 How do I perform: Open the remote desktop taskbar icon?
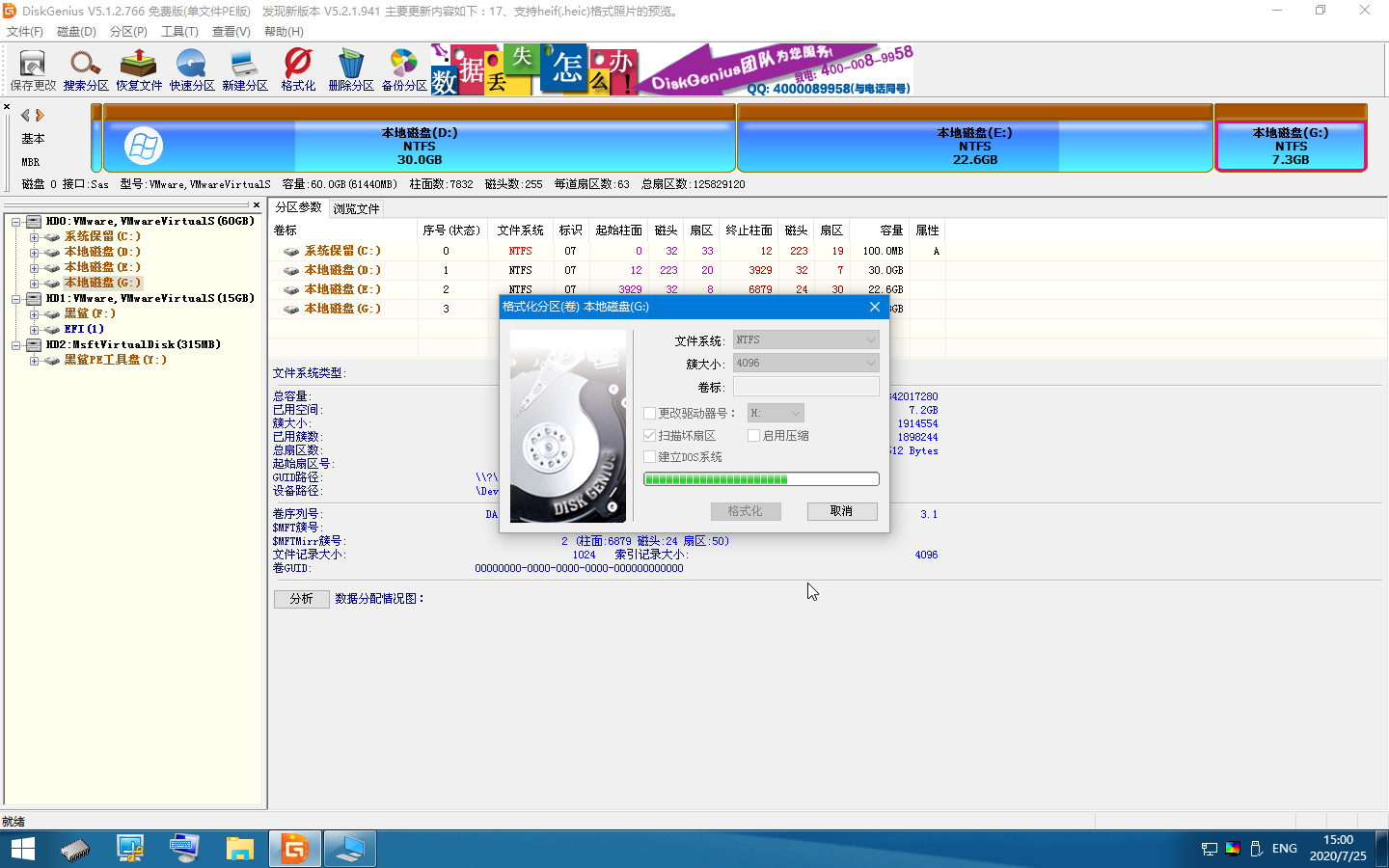coord(349,849)
